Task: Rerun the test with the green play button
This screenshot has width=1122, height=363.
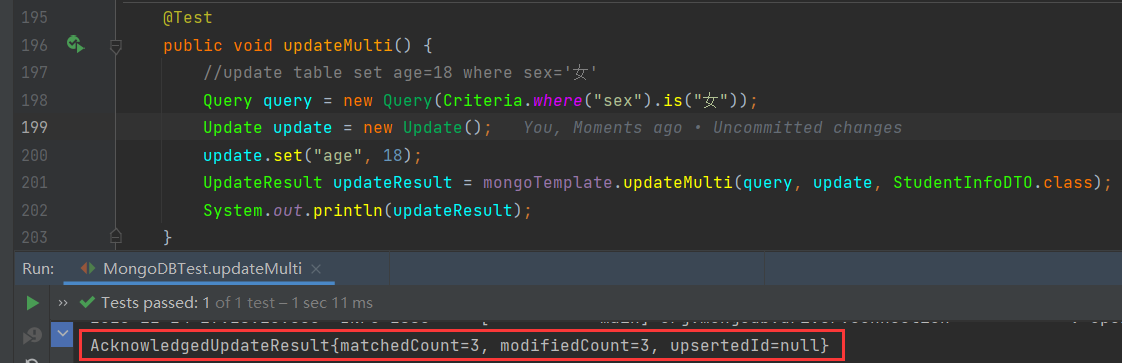Action: [x=32, y=303]
